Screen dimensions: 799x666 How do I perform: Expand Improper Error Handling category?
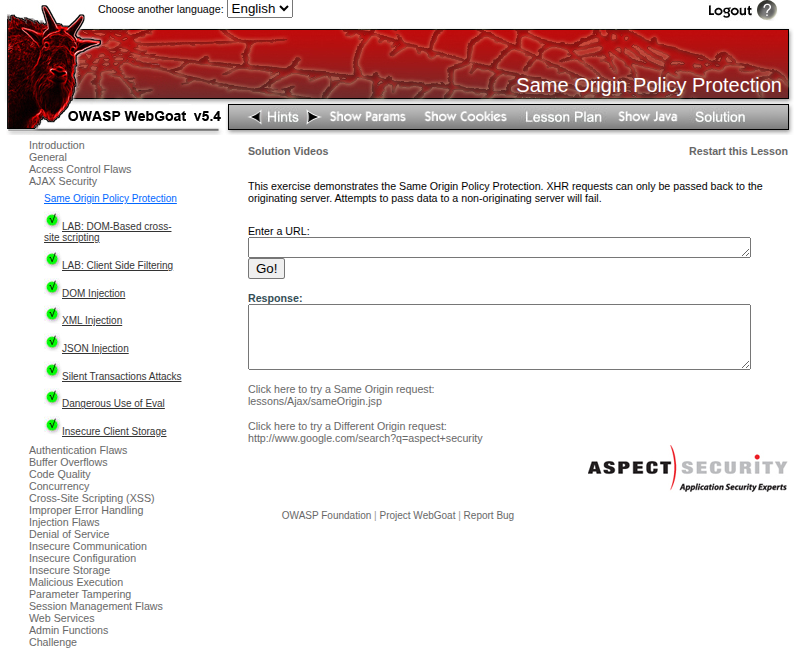click(x=86, y=511)
